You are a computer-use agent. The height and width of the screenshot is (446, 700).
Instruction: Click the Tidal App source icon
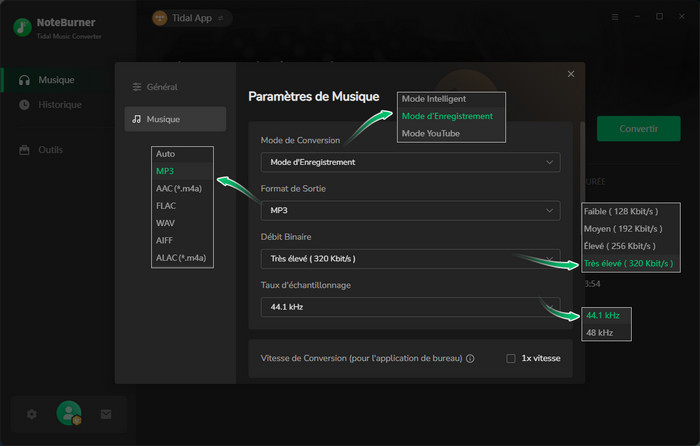click(159, 18)
